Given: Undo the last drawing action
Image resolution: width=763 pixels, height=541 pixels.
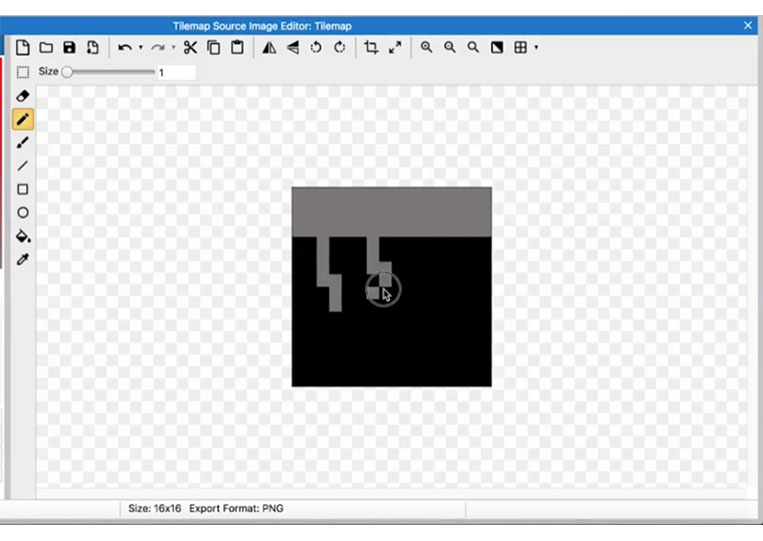Looking at the screenshot, I should [125, 47].
